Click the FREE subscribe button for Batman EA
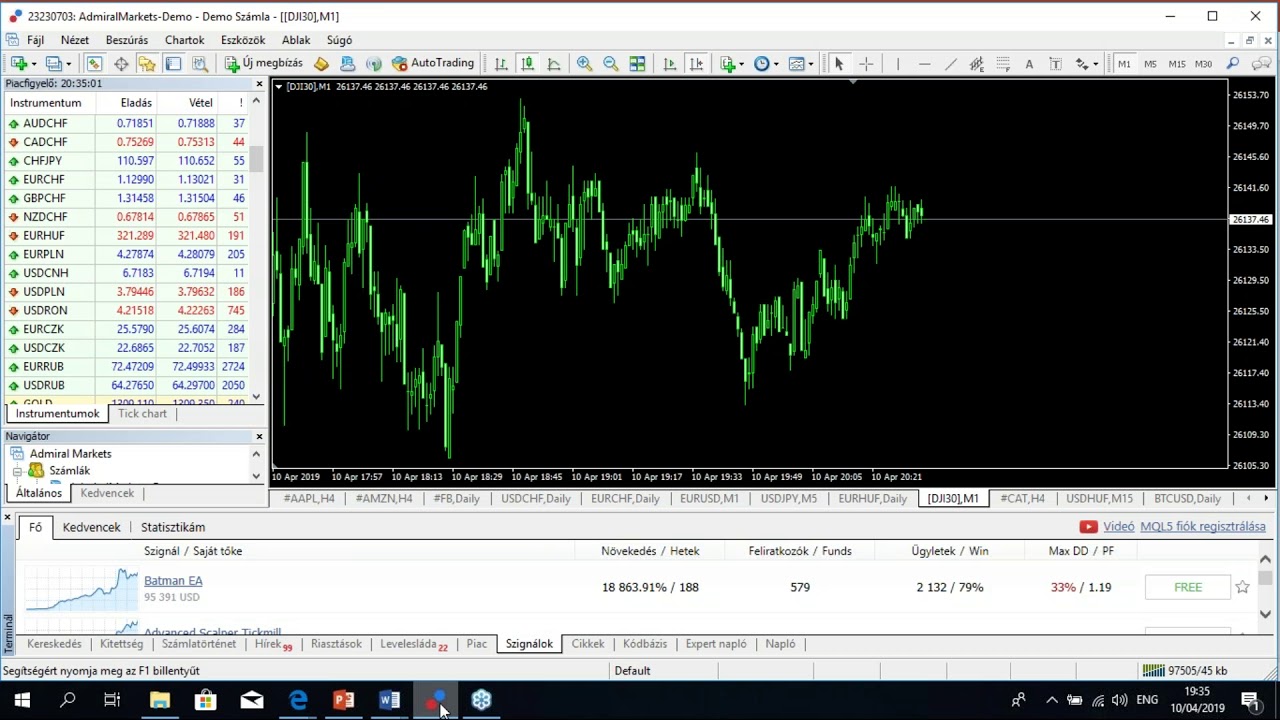Viewport: 1280px width, 720px height. click(x=1188, y=587)
